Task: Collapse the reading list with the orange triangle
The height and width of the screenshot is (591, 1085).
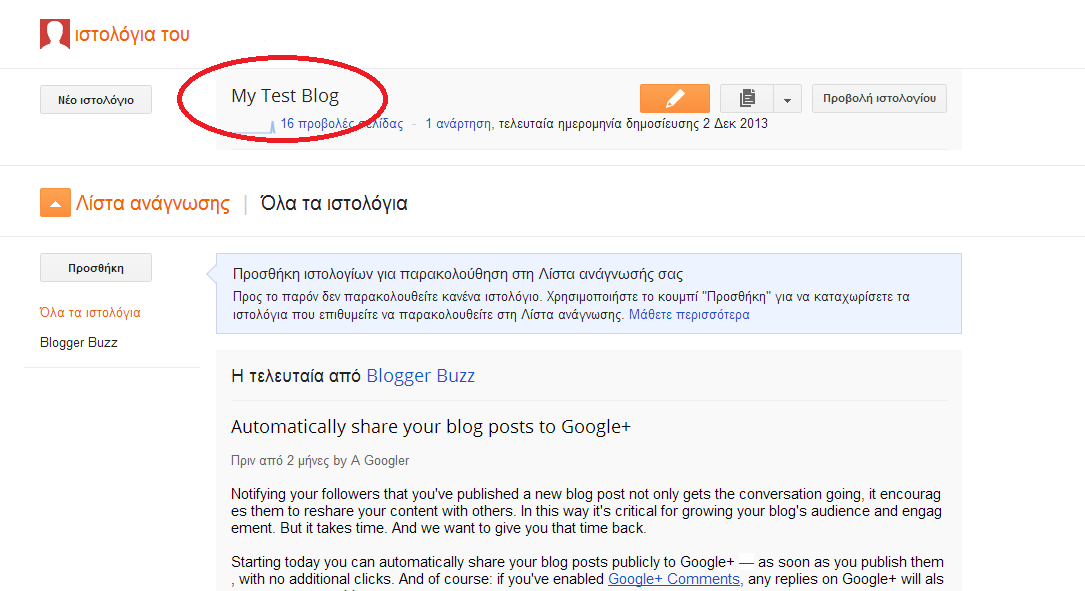Action: [x=55, y=203]
